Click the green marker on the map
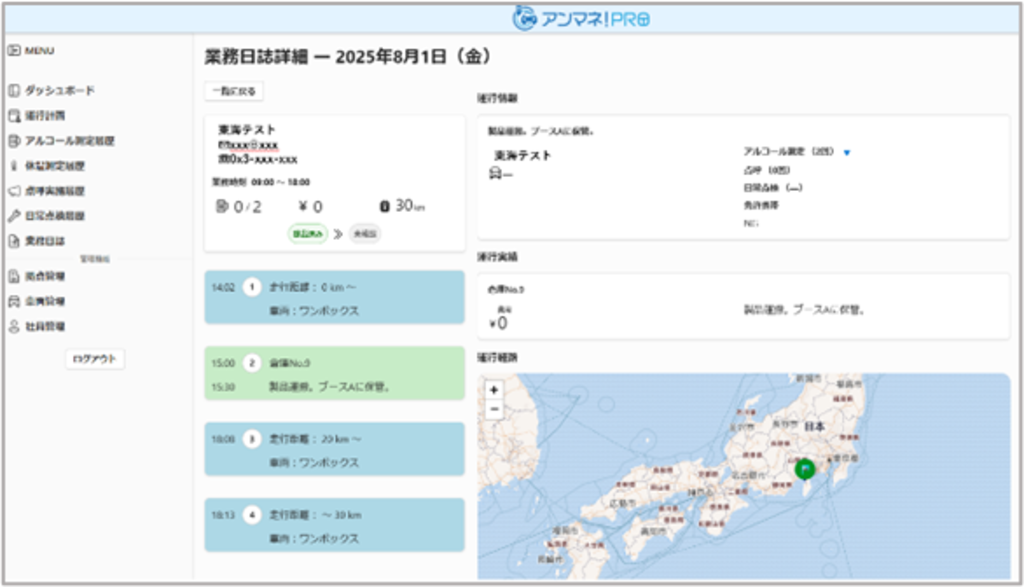1024x587 pixels. click(x=805, y=468)
